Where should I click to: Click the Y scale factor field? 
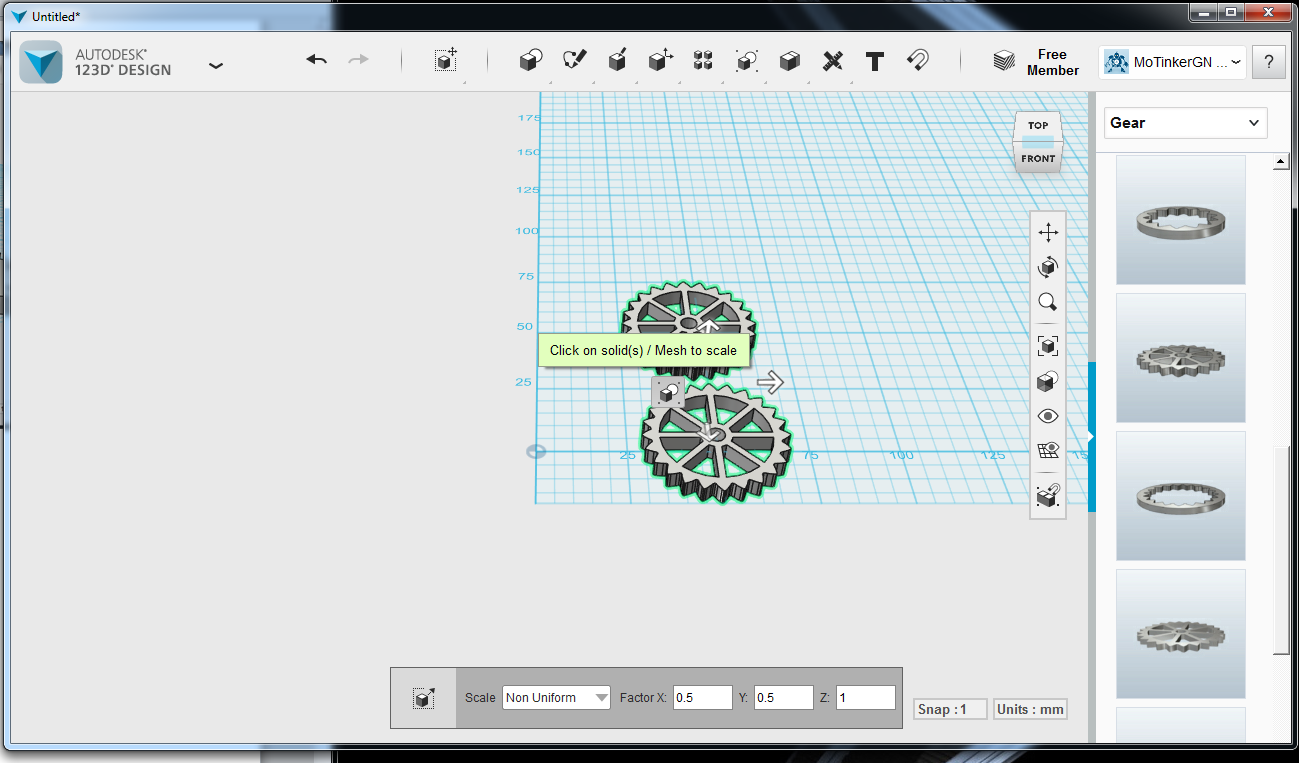click(x=784, y=698)
